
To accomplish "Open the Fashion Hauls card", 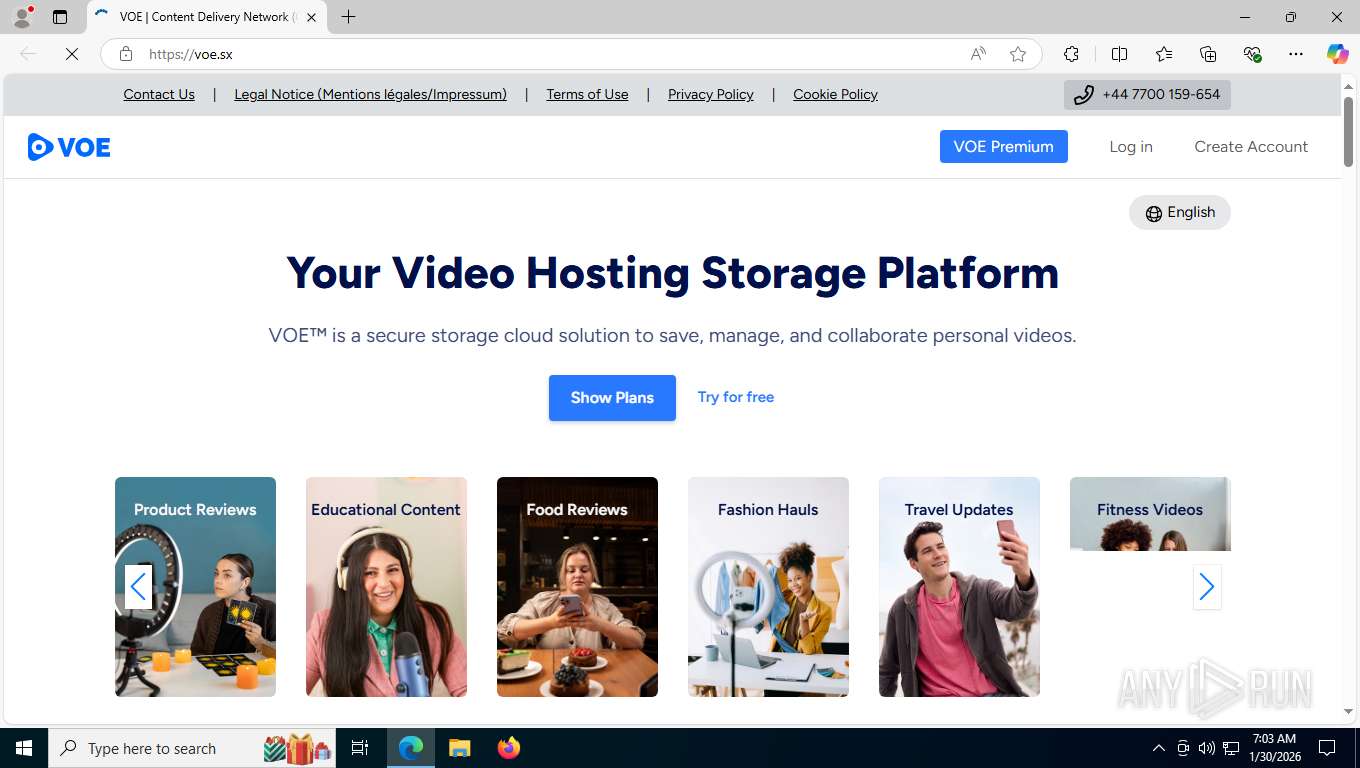I will click(x=768, y=587).
